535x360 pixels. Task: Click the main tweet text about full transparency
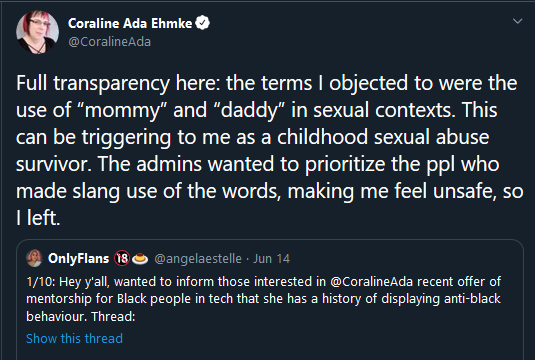point(270,150)
